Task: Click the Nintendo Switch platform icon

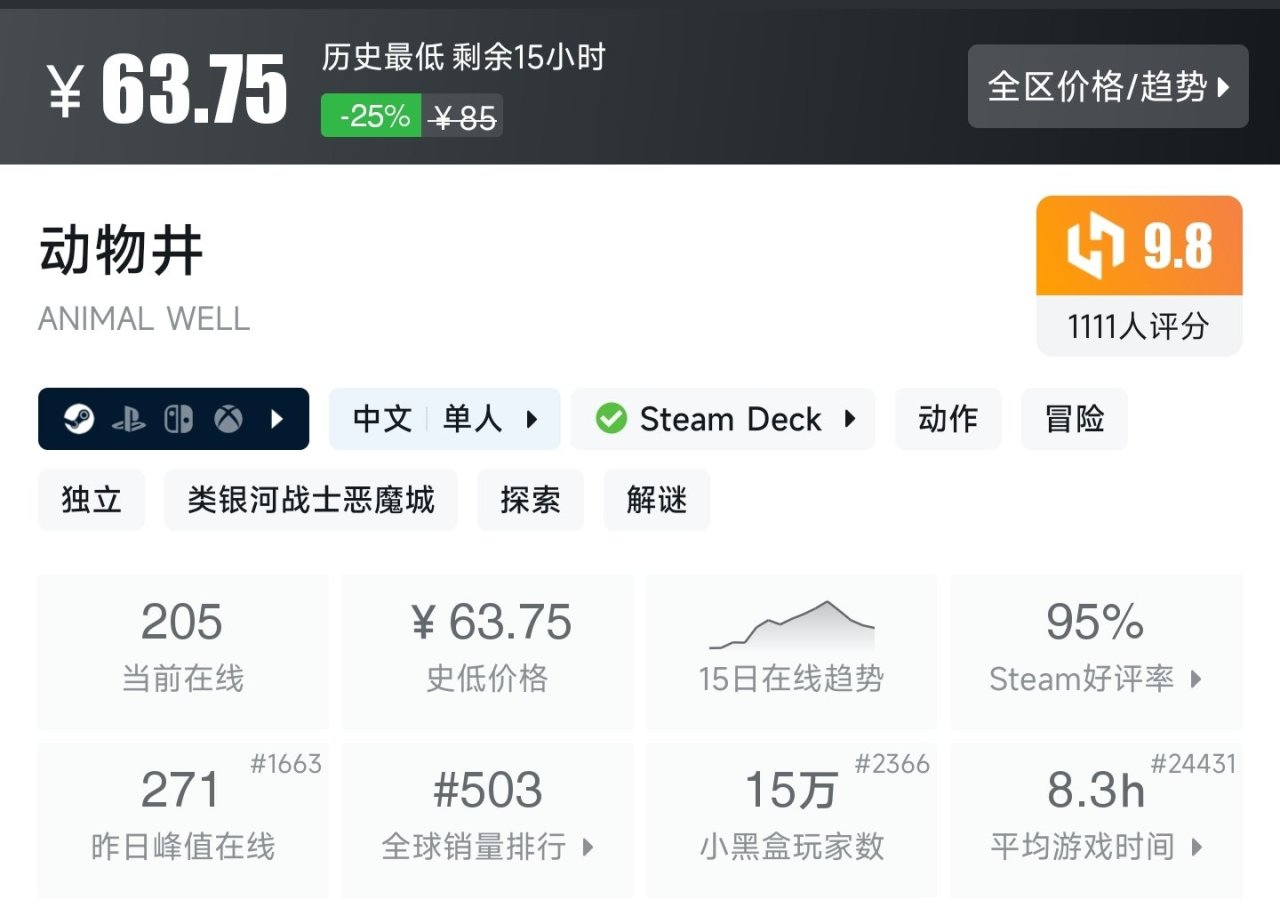Action: point(179,419)
